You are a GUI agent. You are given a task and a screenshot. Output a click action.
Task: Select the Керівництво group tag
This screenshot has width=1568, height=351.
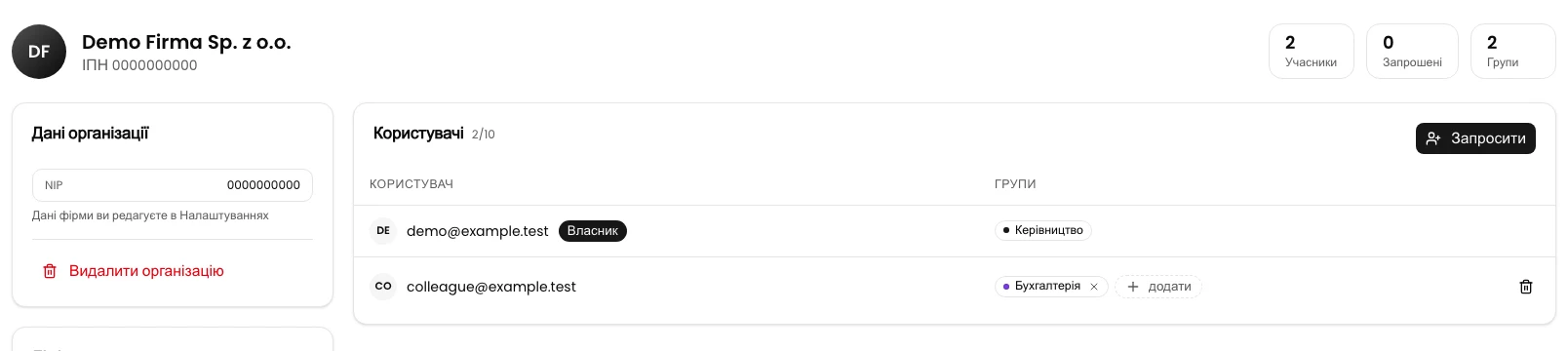[x=1042, y=231]
